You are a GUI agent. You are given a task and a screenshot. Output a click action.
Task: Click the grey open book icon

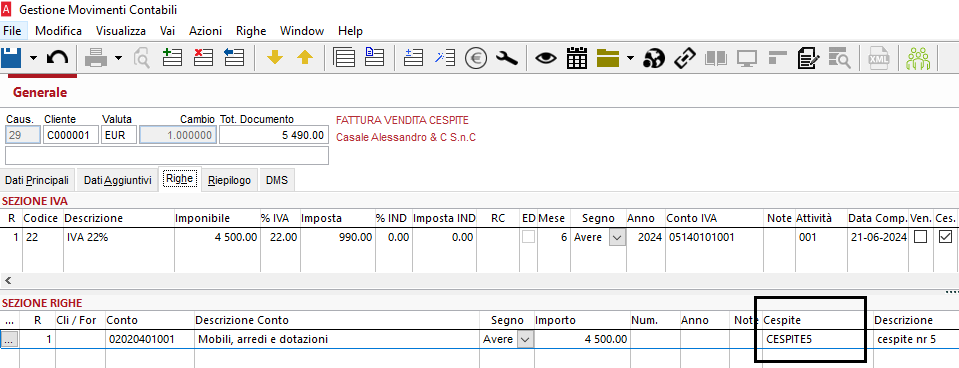[716, 59]
